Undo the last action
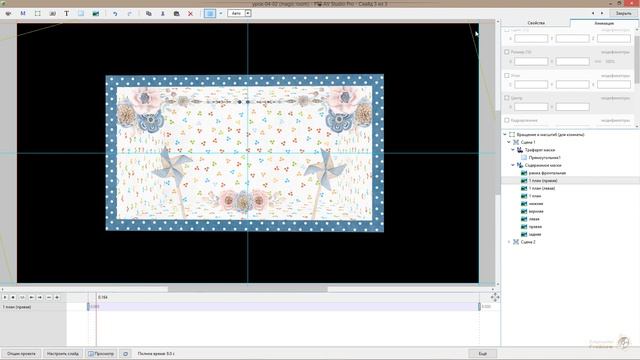The height and width of the screenshot is (360, 640). (115, 13)
